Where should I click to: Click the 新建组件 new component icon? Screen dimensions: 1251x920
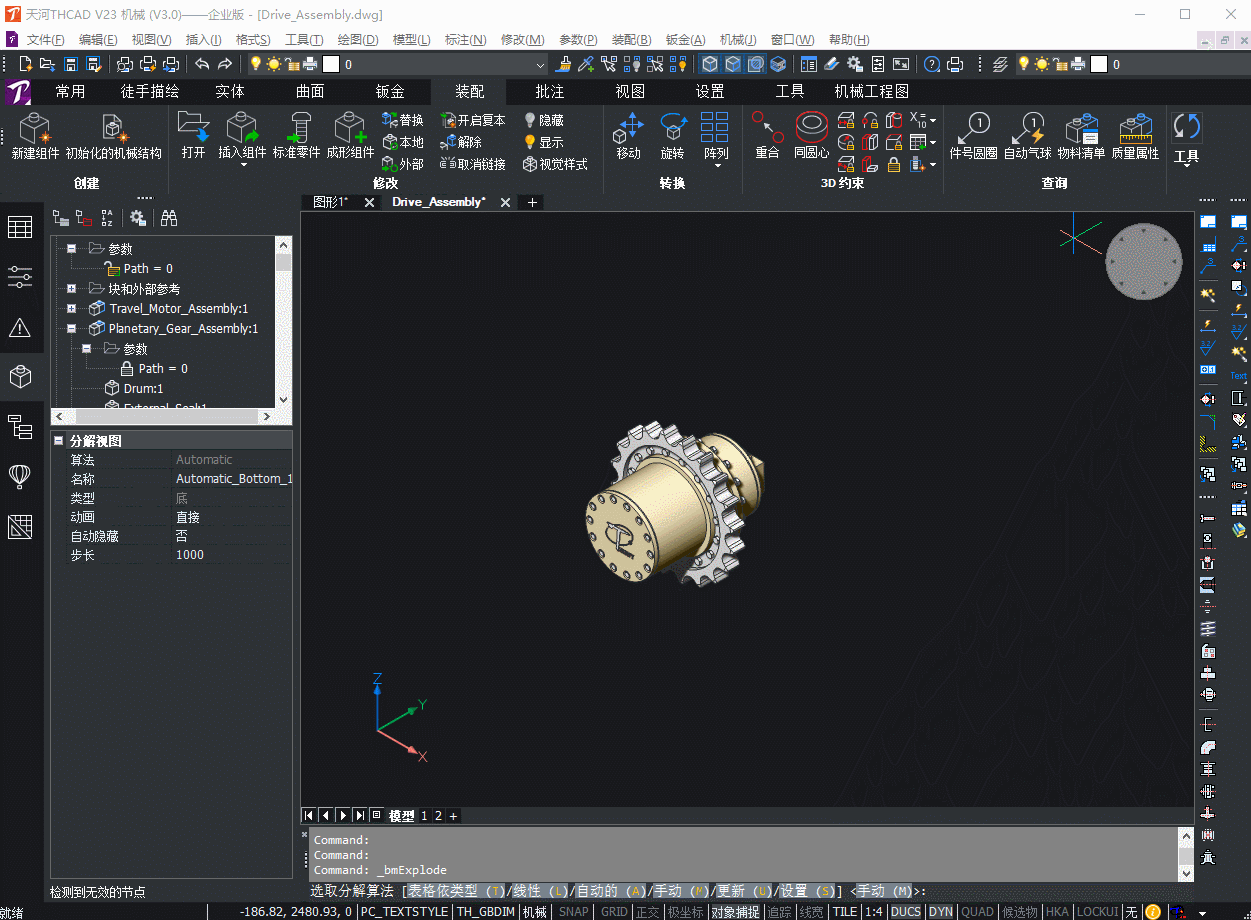click(x=35, y=136)
